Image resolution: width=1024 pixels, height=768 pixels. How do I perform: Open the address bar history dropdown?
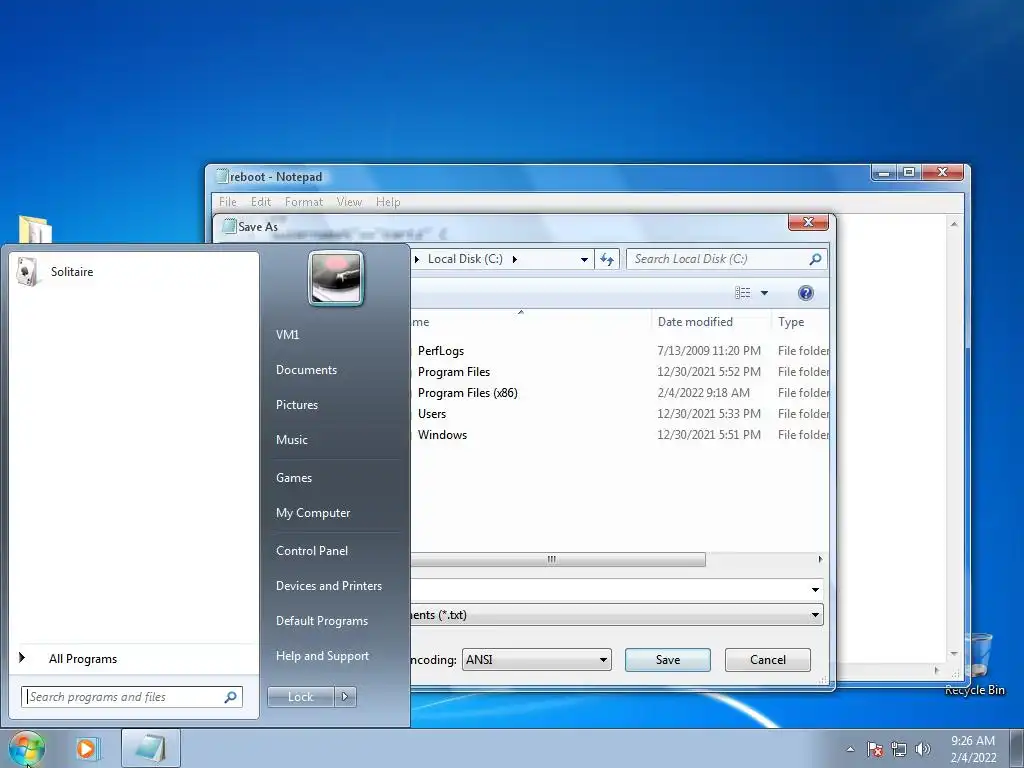[584, 259]
